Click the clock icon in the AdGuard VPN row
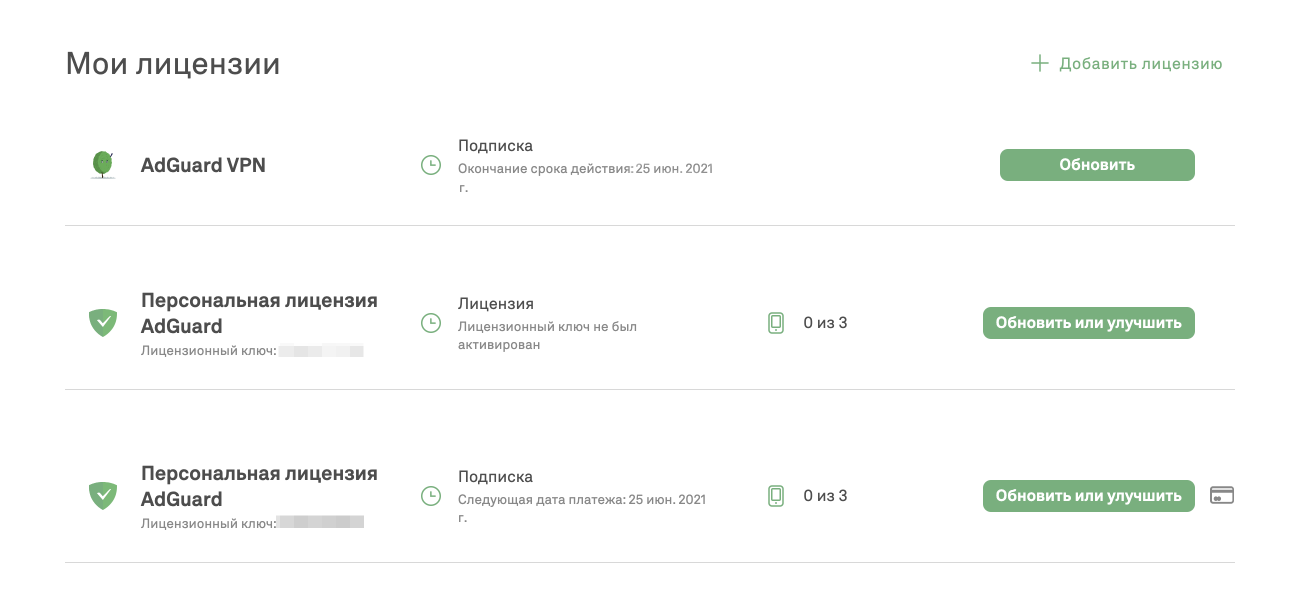Viewport: 1316px width, 598px height. pos(431,165)
